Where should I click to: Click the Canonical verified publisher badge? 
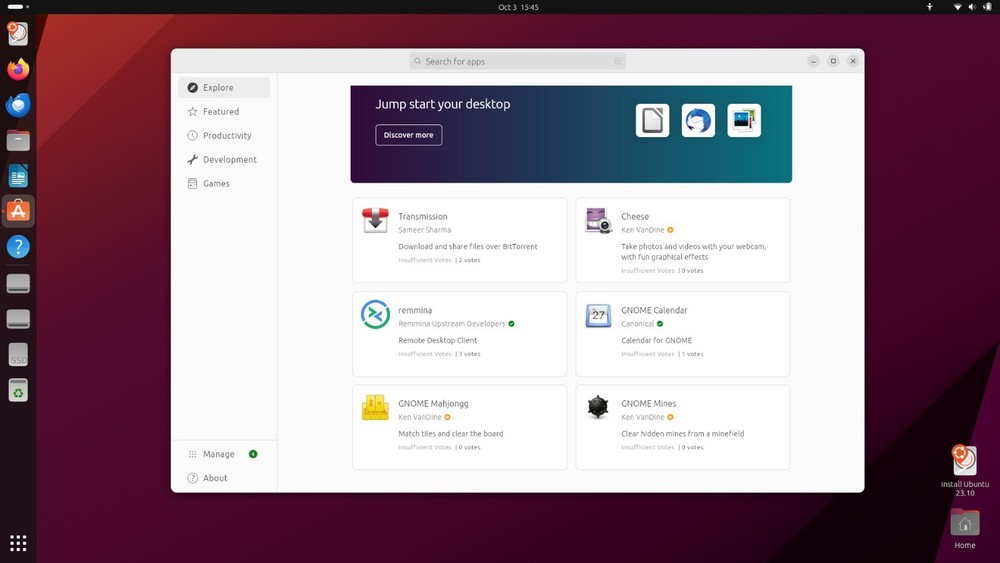point(660,324)
